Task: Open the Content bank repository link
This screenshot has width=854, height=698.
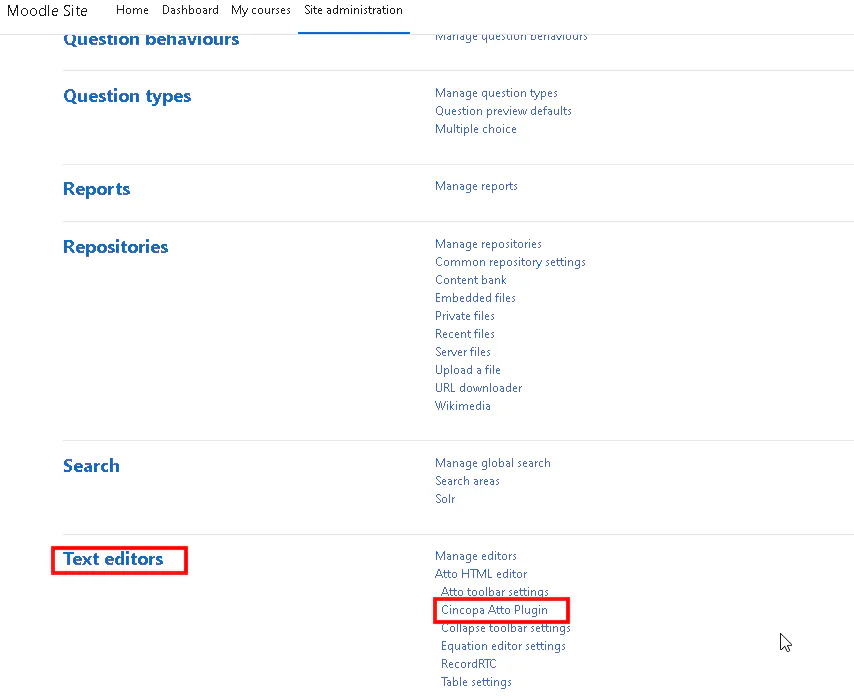Action: tap(471, 280)
